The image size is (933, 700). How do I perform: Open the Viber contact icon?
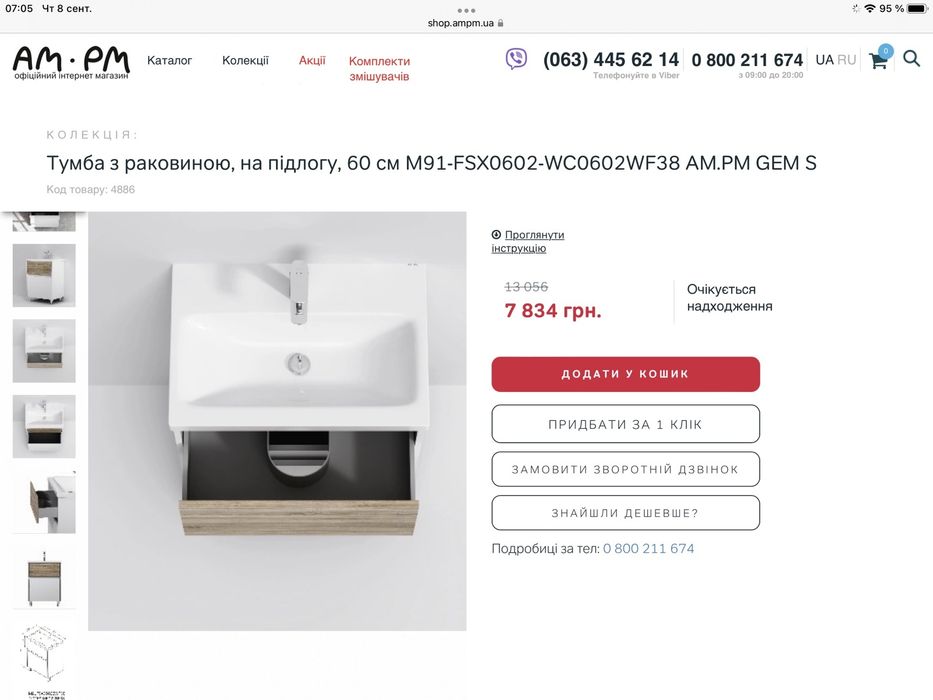click(516, 59)
